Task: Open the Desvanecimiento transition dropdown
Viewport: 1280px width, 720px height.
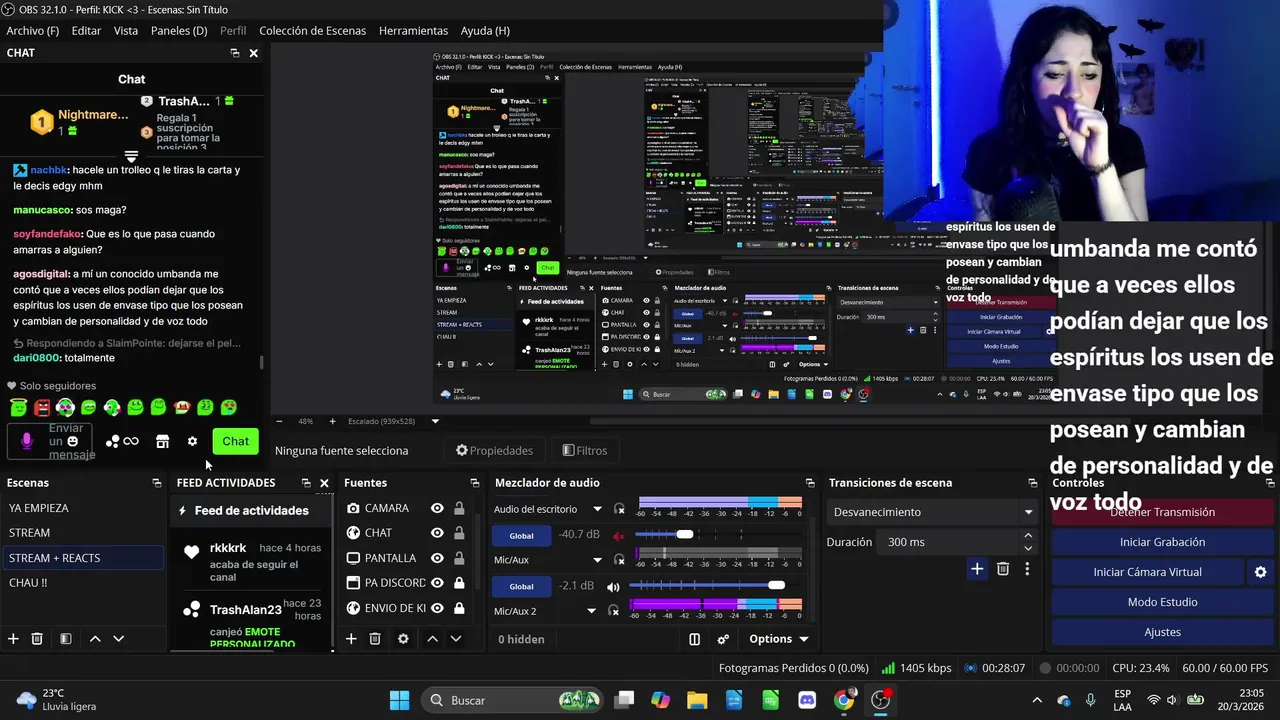Action: (933, 512)
